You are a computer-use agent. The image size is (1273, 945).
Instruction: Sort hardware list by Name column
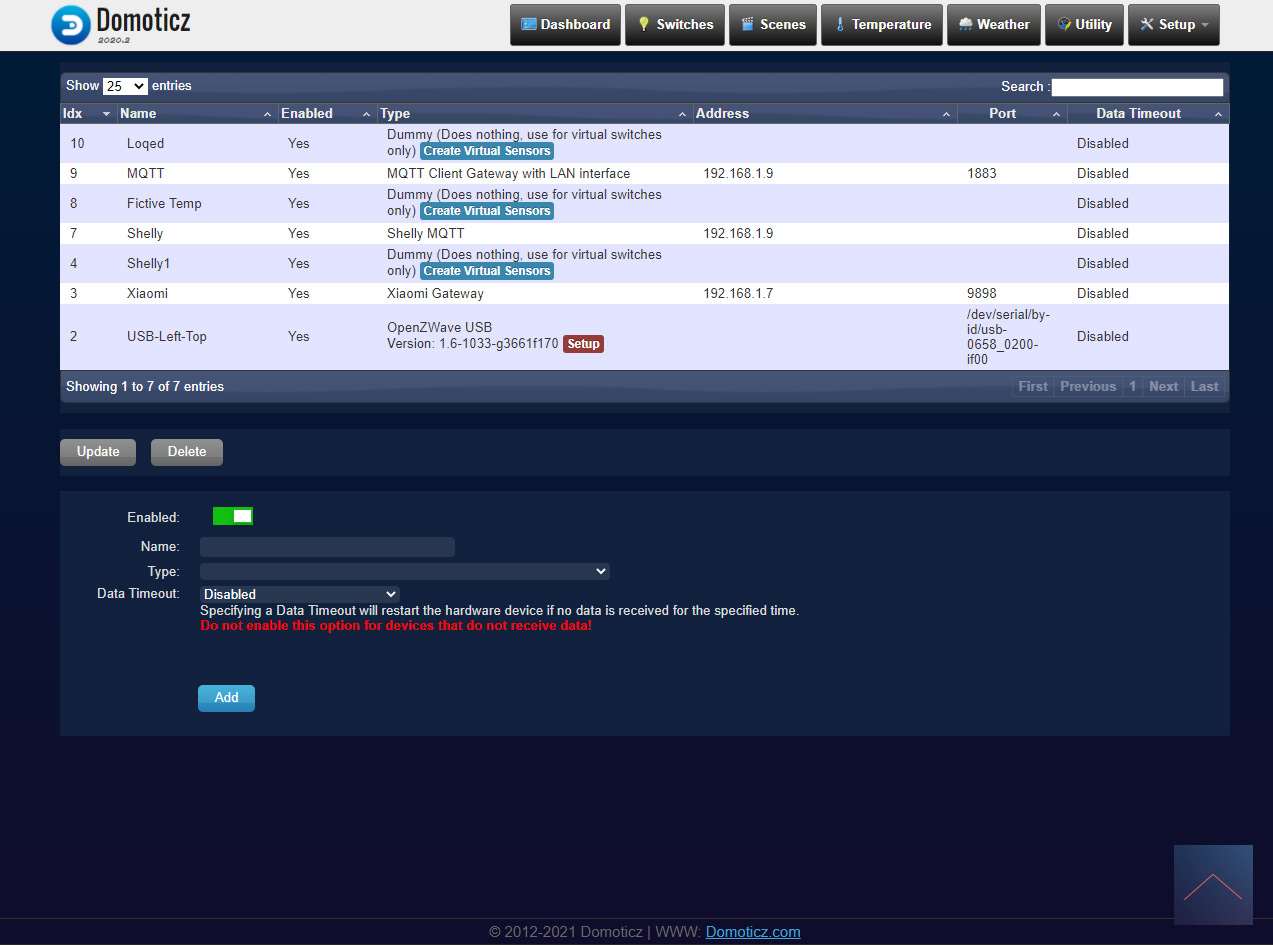pyautogui.click(x=195, y=114)
